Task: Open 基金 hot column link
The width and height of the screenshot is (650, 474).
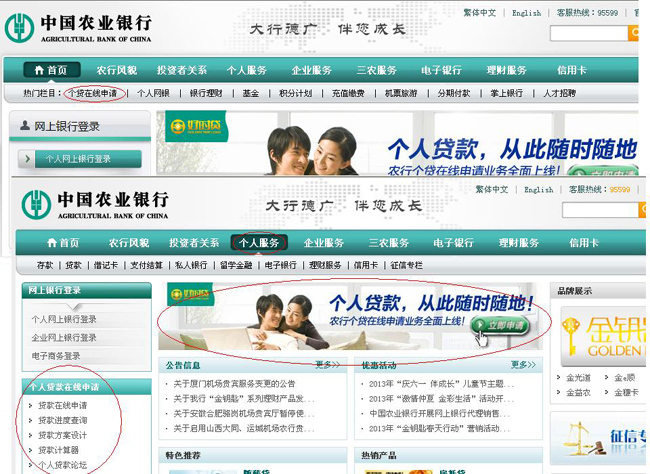Action: coord(251,93)
